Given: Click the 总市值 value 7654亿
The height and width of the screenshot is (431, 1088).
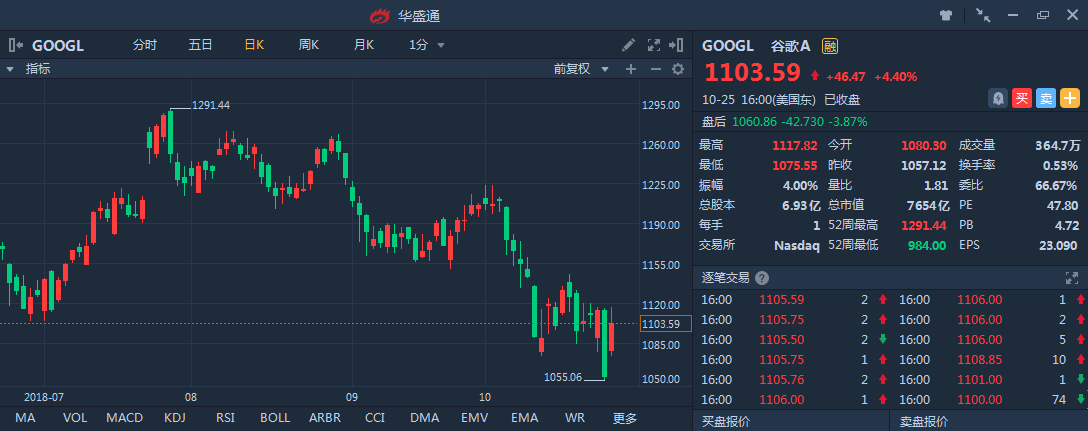Looking at the screenshot, I should click(x=930, y=205).
